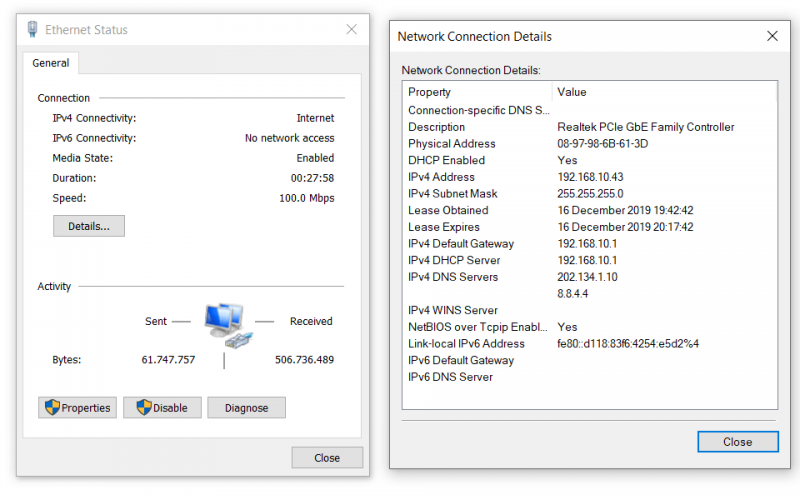
Task: Select the Physical Address row
Action: tap(589, 144)
